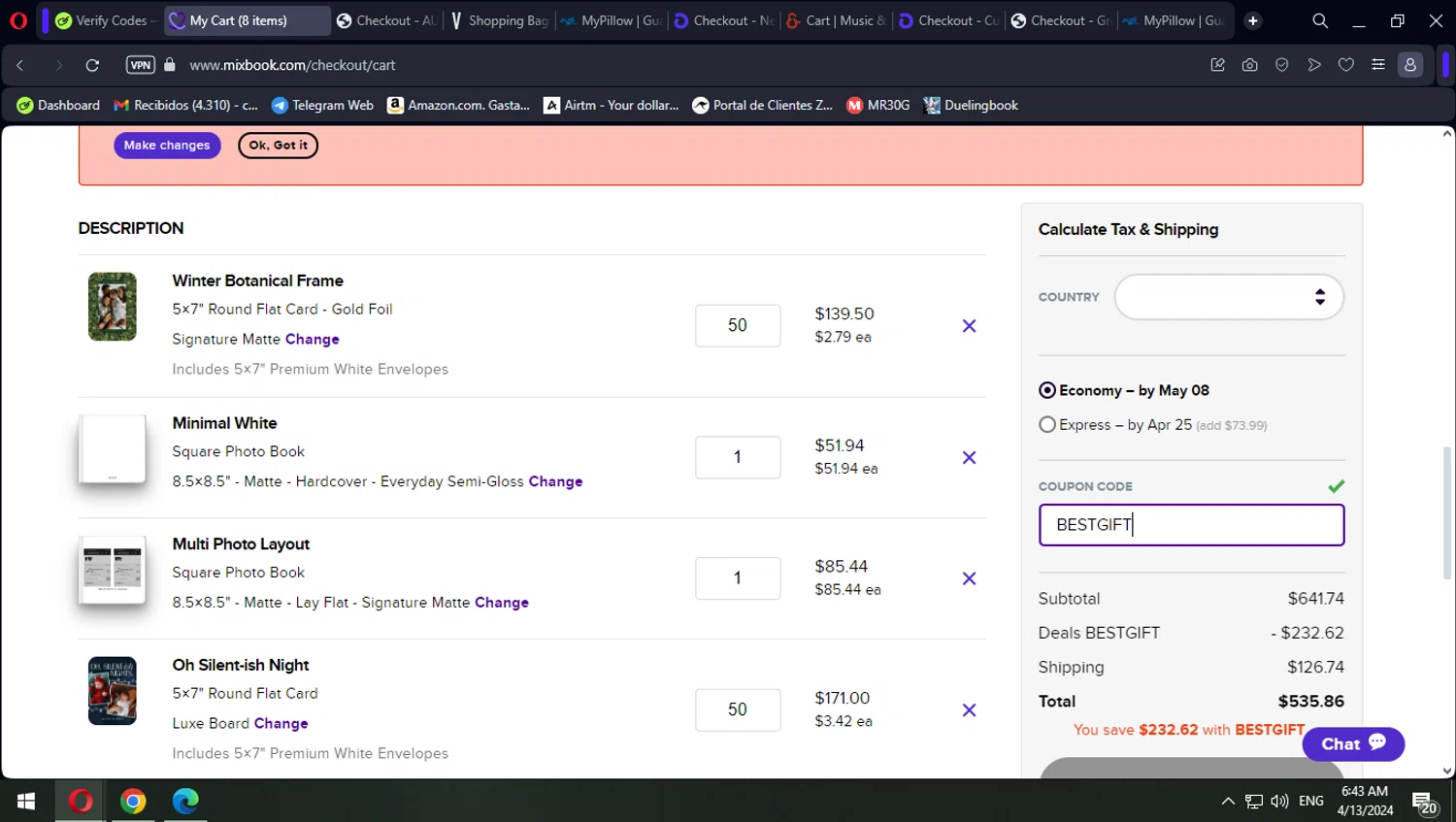The height and width of the screenshot is (822, 1456).
Task: Click the Make changes button
Action: (x=167, y=146)
